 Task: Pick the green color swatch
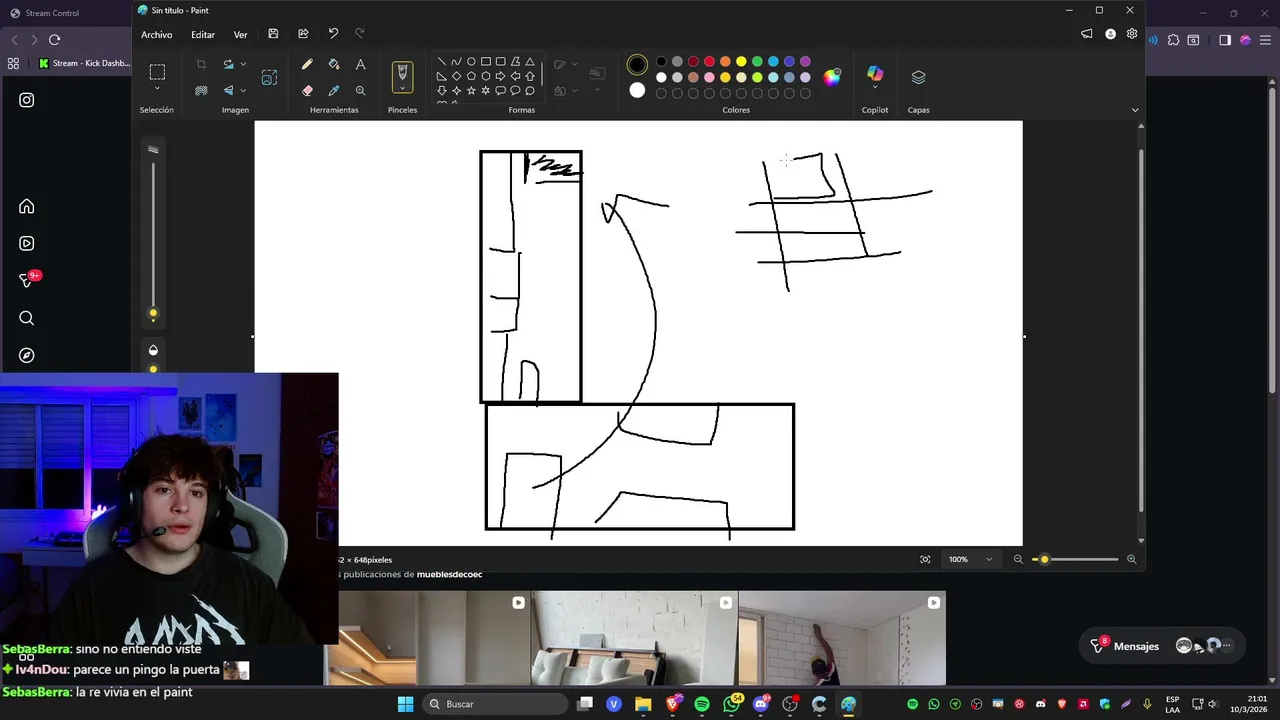757,62
